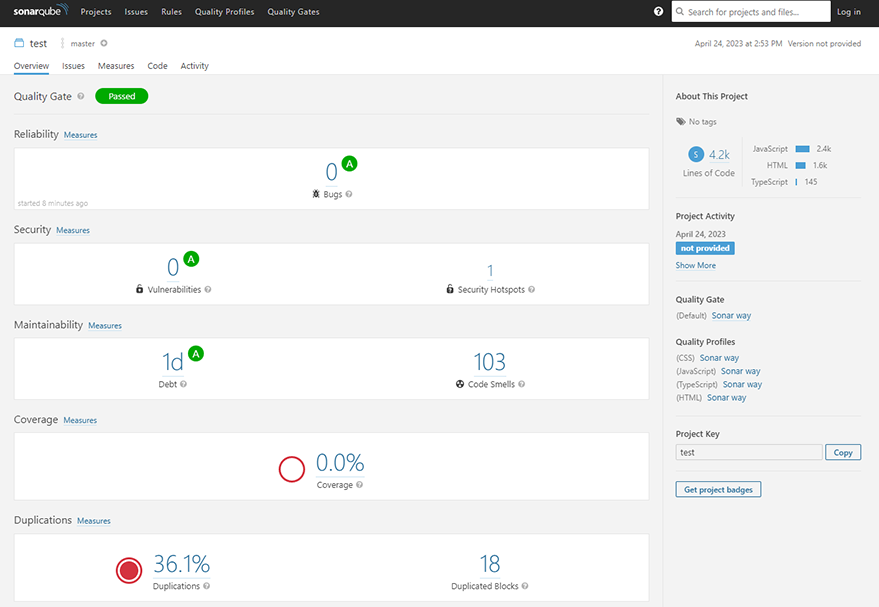The image size is (879, 607).
Task: Click the red Coverage circle indicator
Action: point(292,469)
